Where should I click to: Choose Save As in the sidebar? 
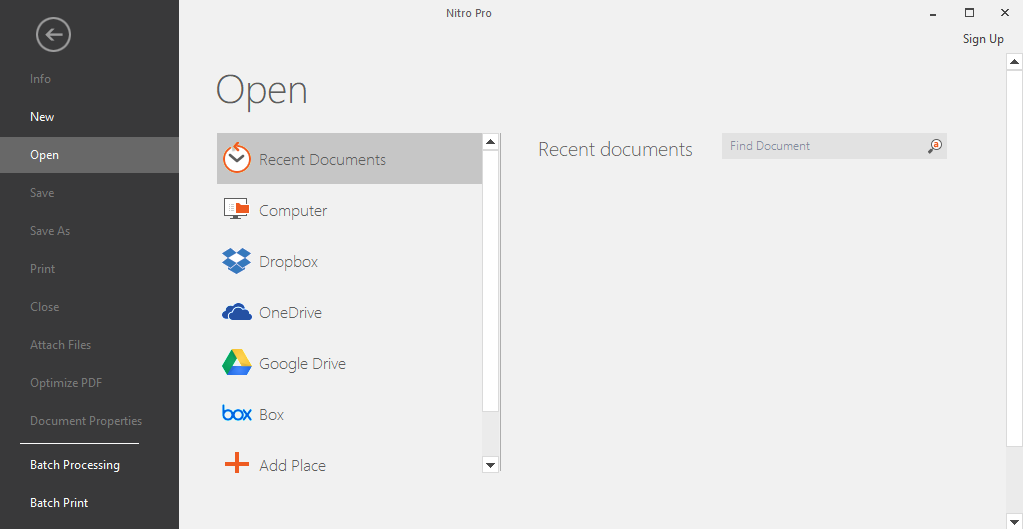50,231
